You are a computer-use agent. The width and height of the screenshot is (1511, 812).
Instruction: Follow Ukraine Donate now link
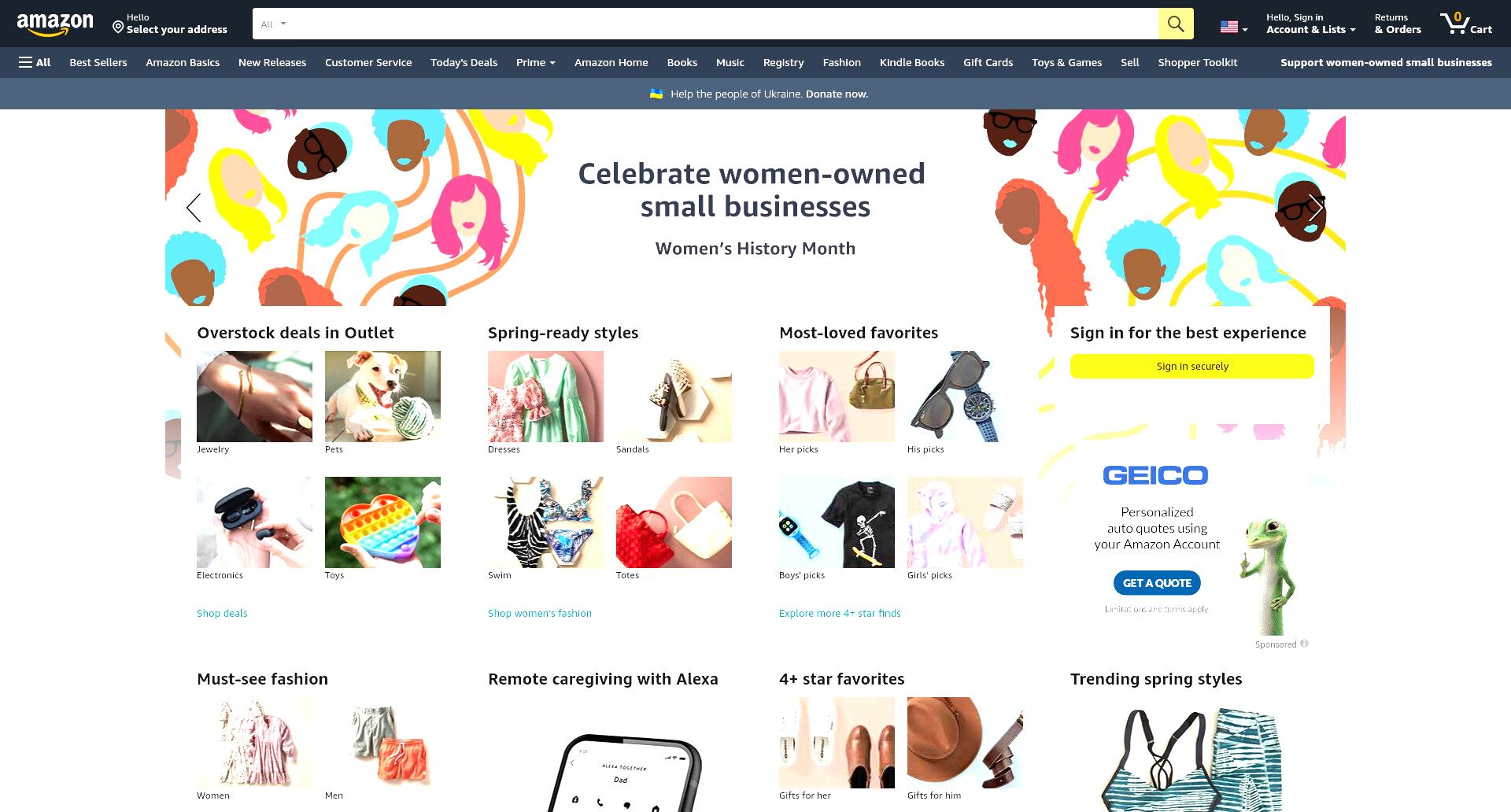[837, 94]
